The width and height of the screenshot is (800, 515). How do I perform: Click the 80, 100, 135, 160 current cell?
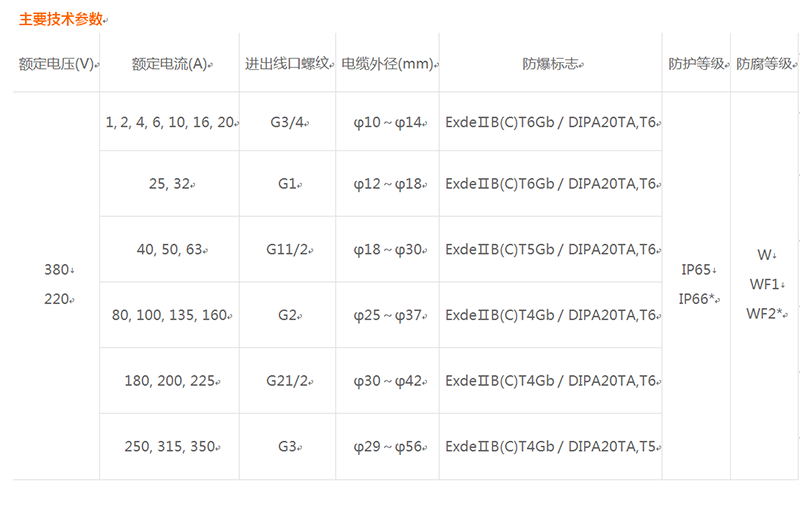169,315
